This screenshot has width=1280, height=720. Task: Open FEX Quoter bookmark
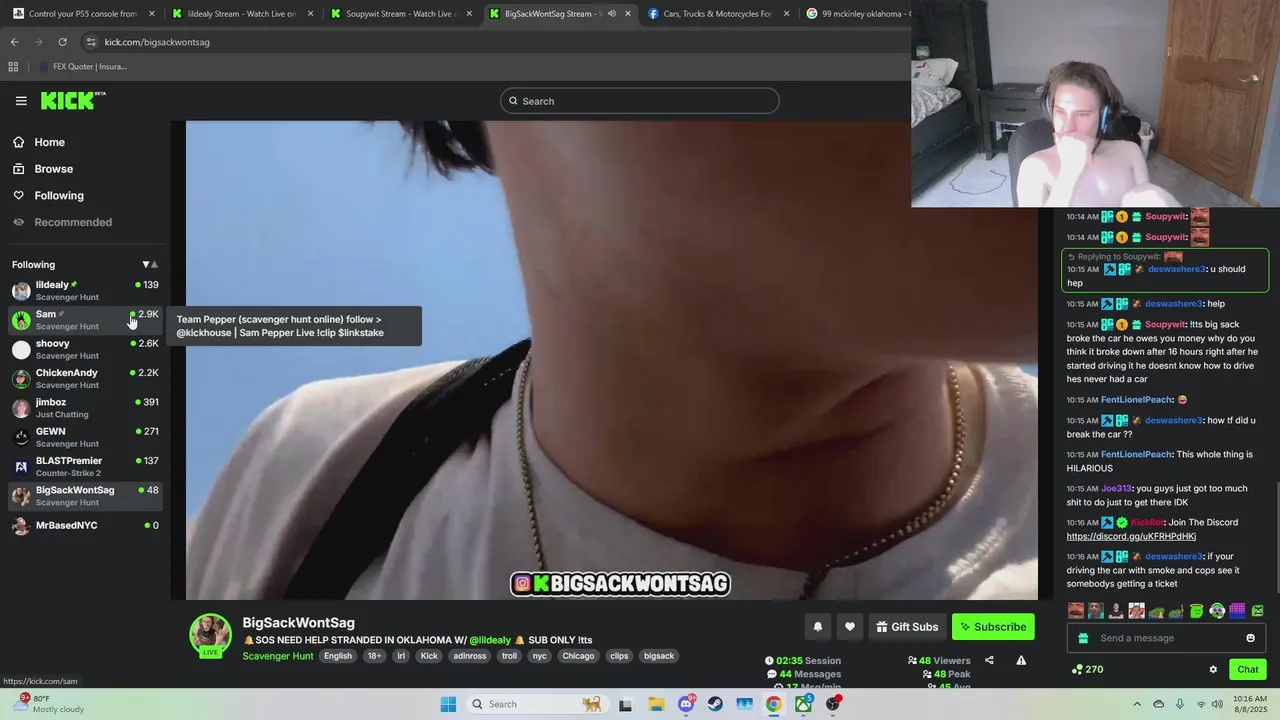82,67
